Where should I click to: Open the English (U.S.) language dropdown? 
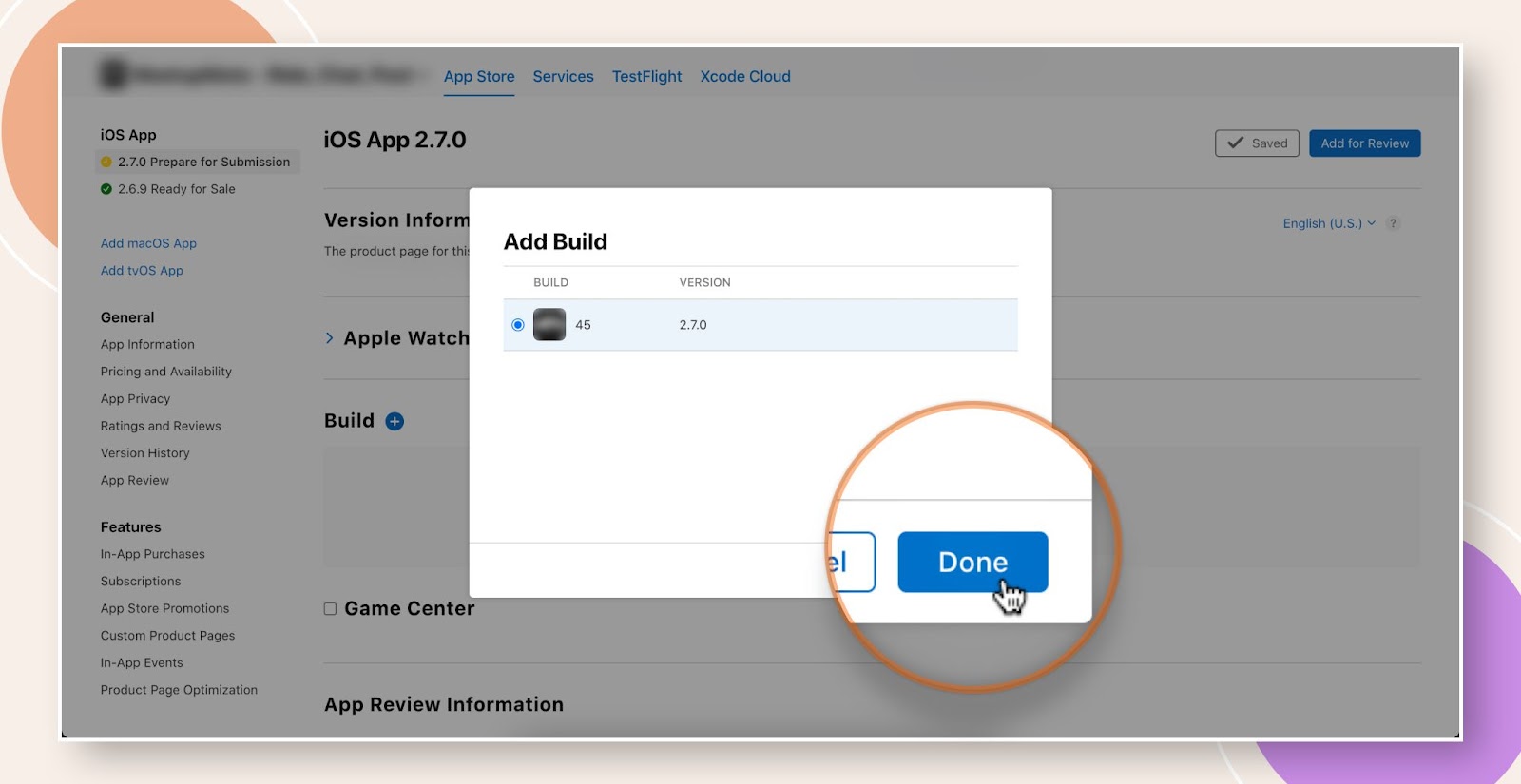[1329, 223]
